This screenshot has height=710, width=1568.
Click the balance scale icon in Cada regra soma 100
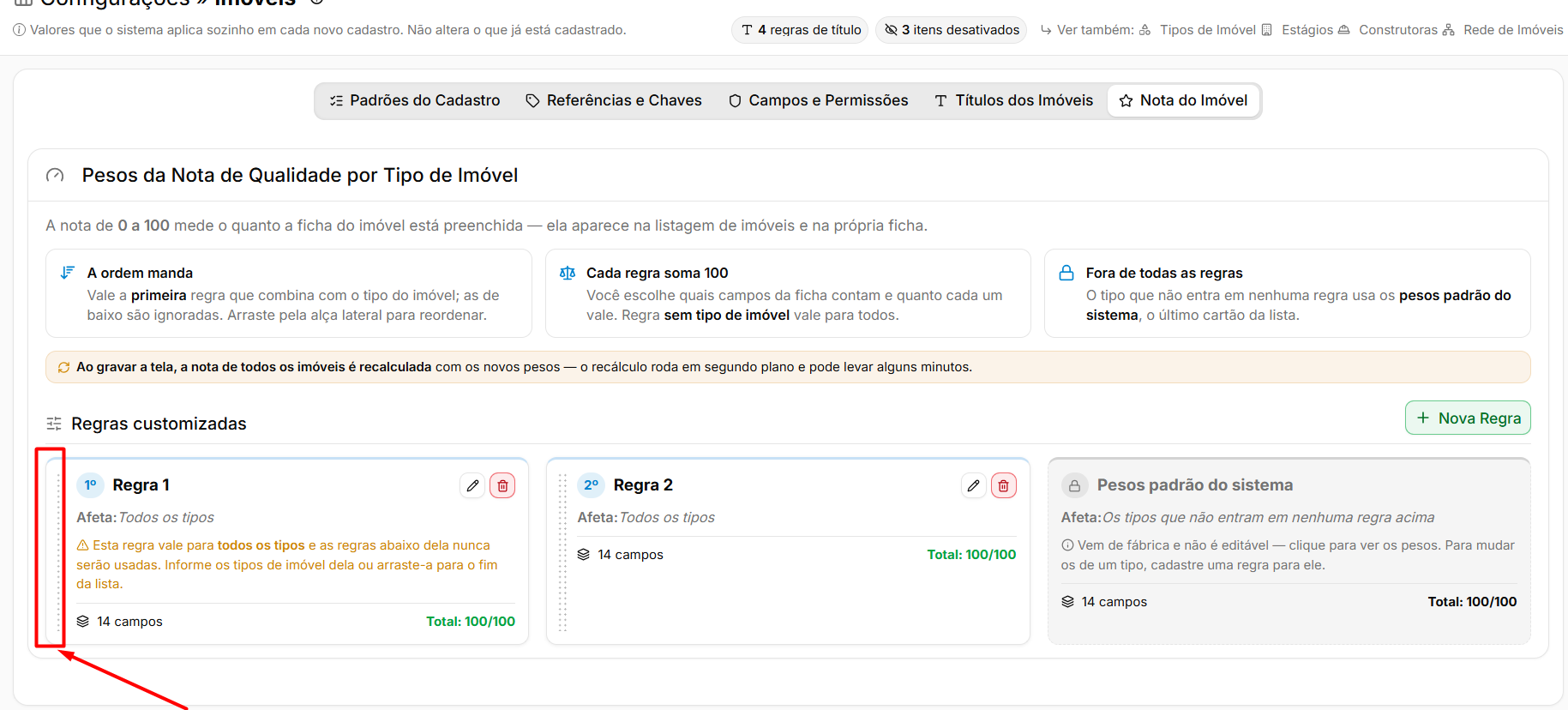pos(568,273)
